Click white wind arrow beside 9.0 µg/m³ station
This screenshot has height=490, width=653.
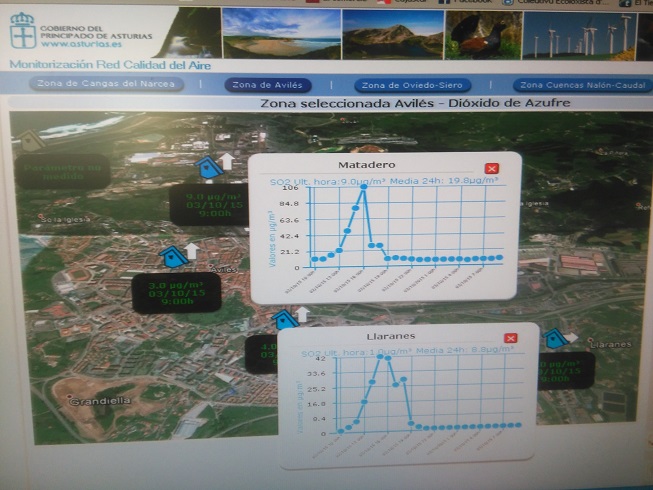pyautogui.click(x=227, y=161)
